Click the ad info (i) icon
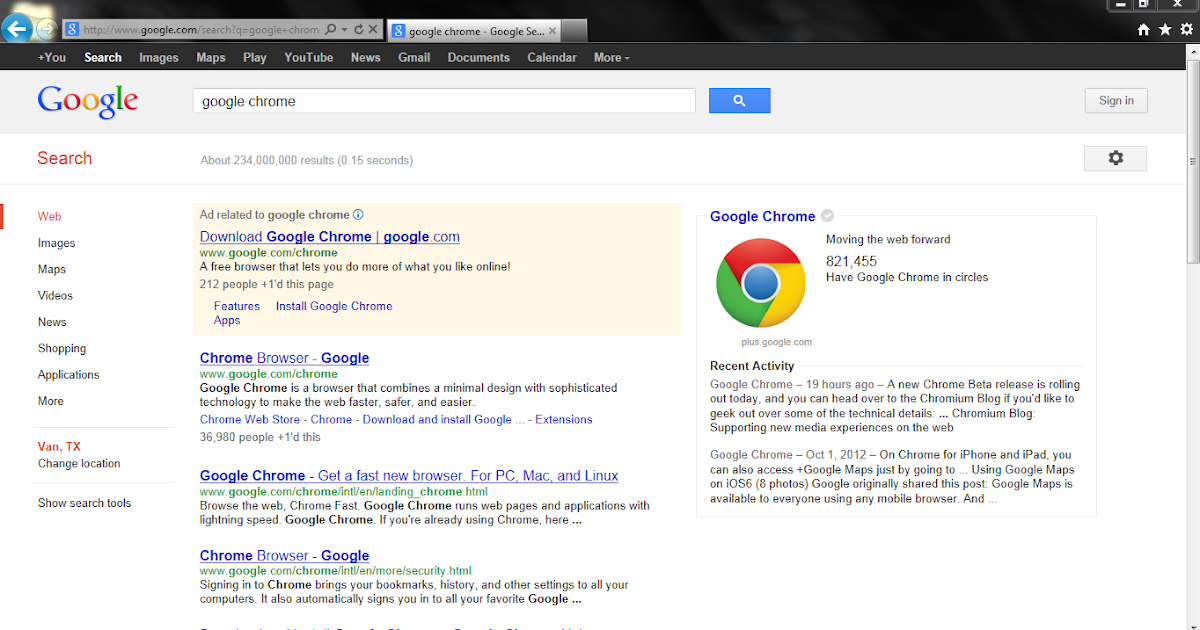Image resolution: width=1200 pixels, height=630 pixels. (x=358, y=214)
